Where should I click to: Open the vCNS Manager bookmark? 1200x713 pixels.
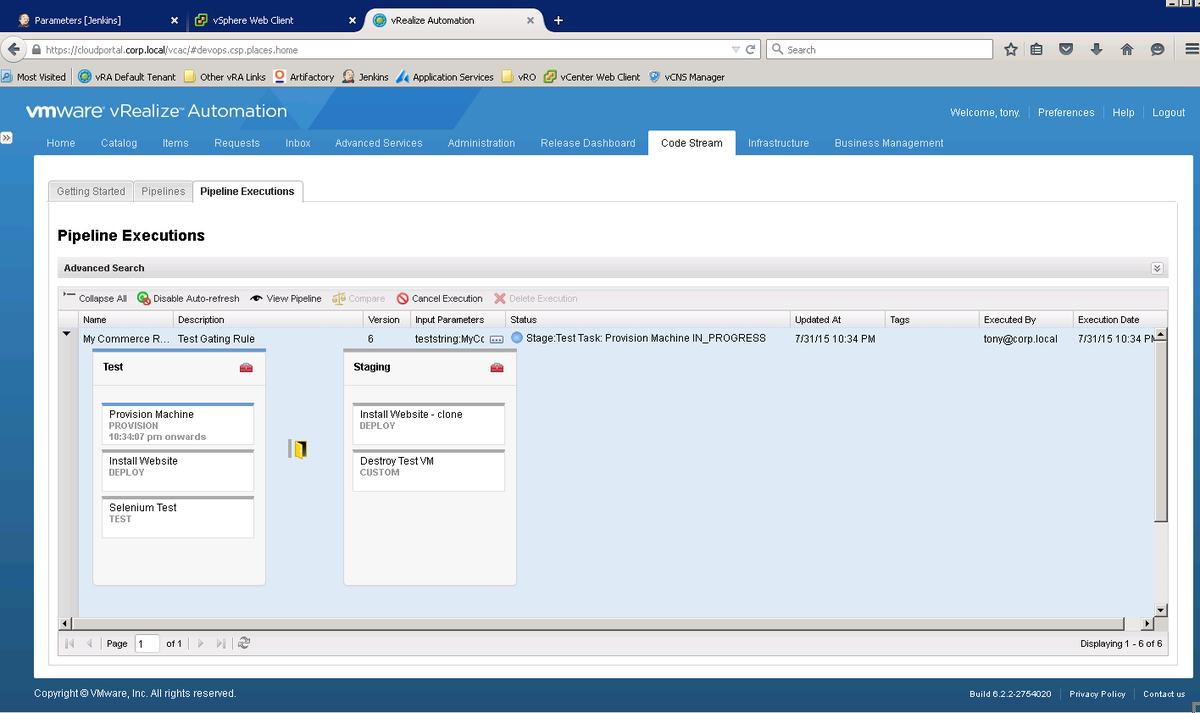[x=686, y=76]
